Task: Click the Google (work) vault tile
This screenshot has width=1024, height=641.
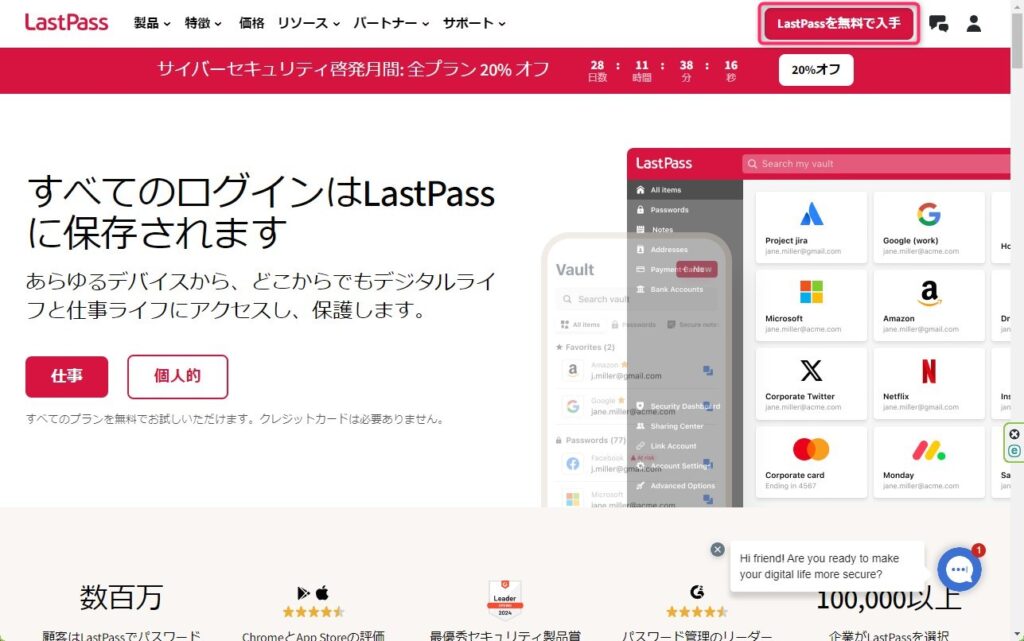Action: point(928,226)
